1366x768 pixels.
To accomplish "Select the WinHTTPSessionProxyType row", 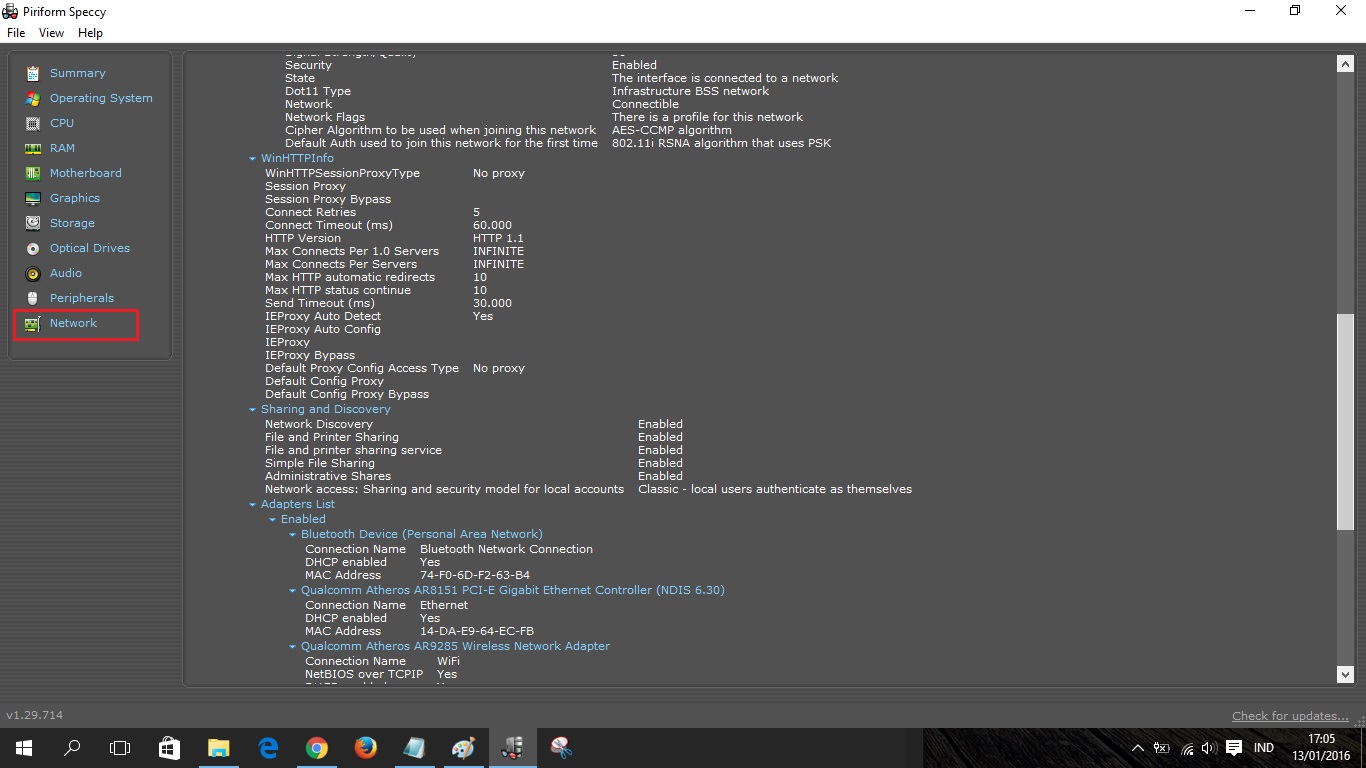I will 395,173.
